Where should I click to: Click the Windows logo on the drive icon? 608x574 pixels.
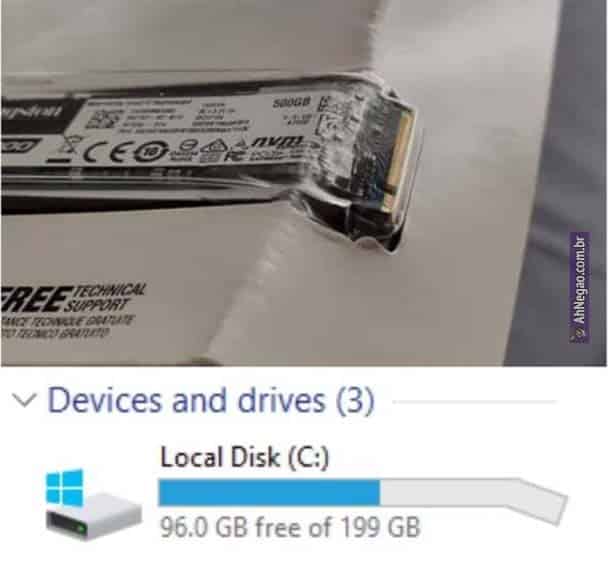tap(64, 488)
